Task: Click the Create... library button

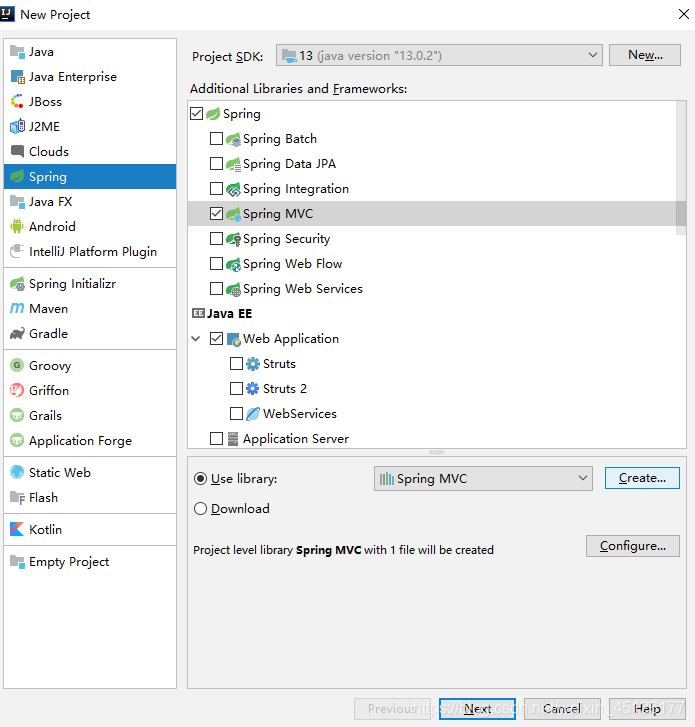Action: point(642,478)
